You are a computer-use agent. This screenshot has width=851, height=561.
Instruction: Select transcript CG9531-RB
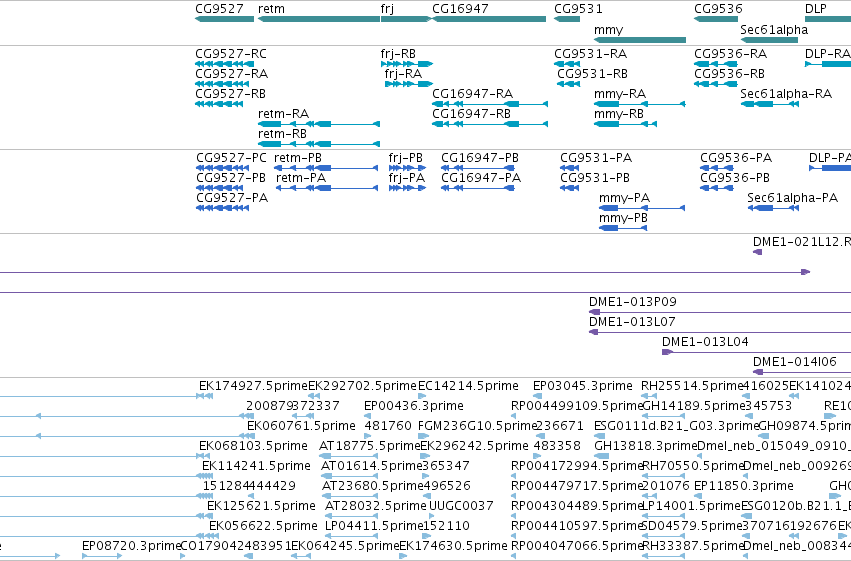pyautogui.click(x=568, y=84)
